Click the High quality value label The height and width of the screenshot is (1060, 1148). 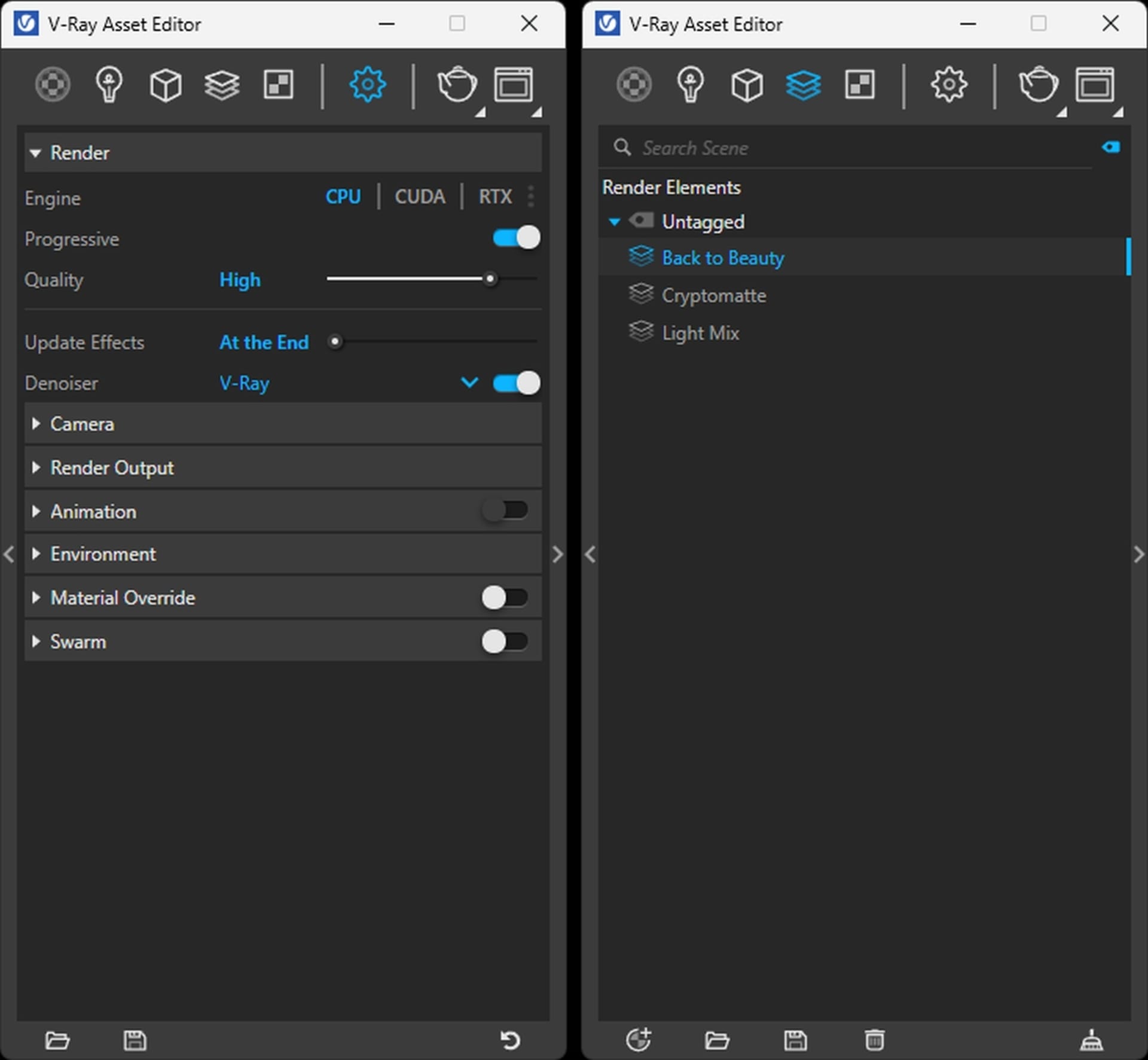[x=240, y=280]
